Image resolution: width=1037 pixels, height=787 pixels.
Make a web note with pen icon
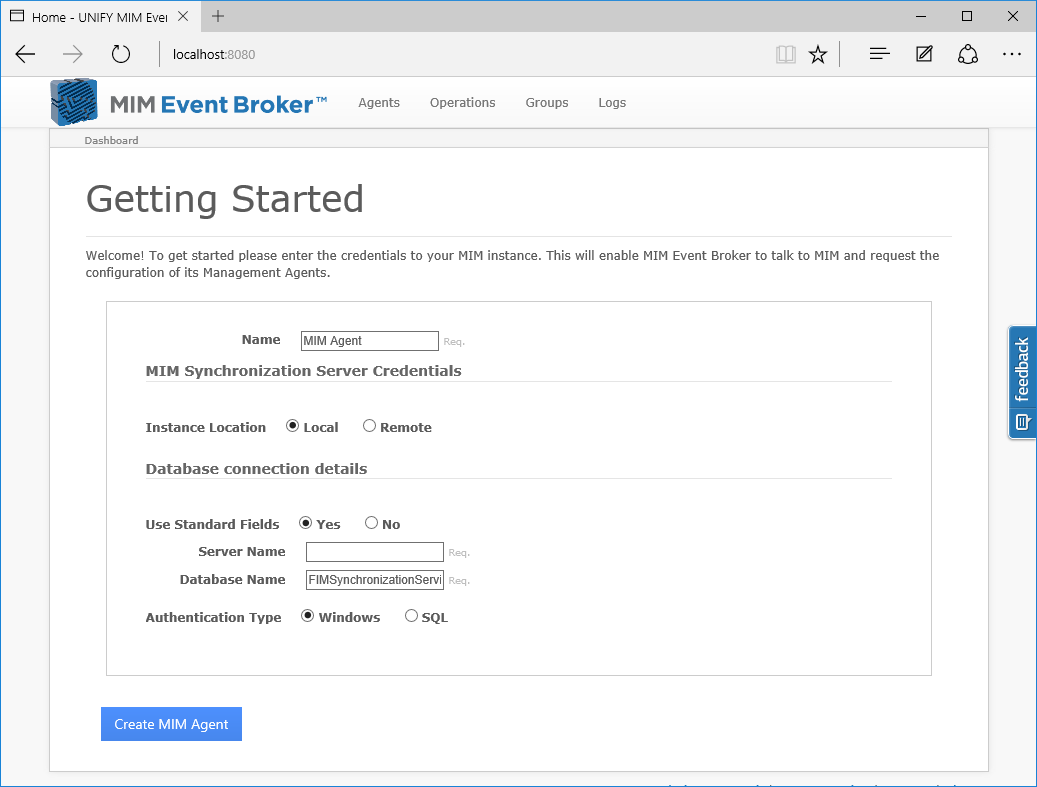[x=924, y=54]
